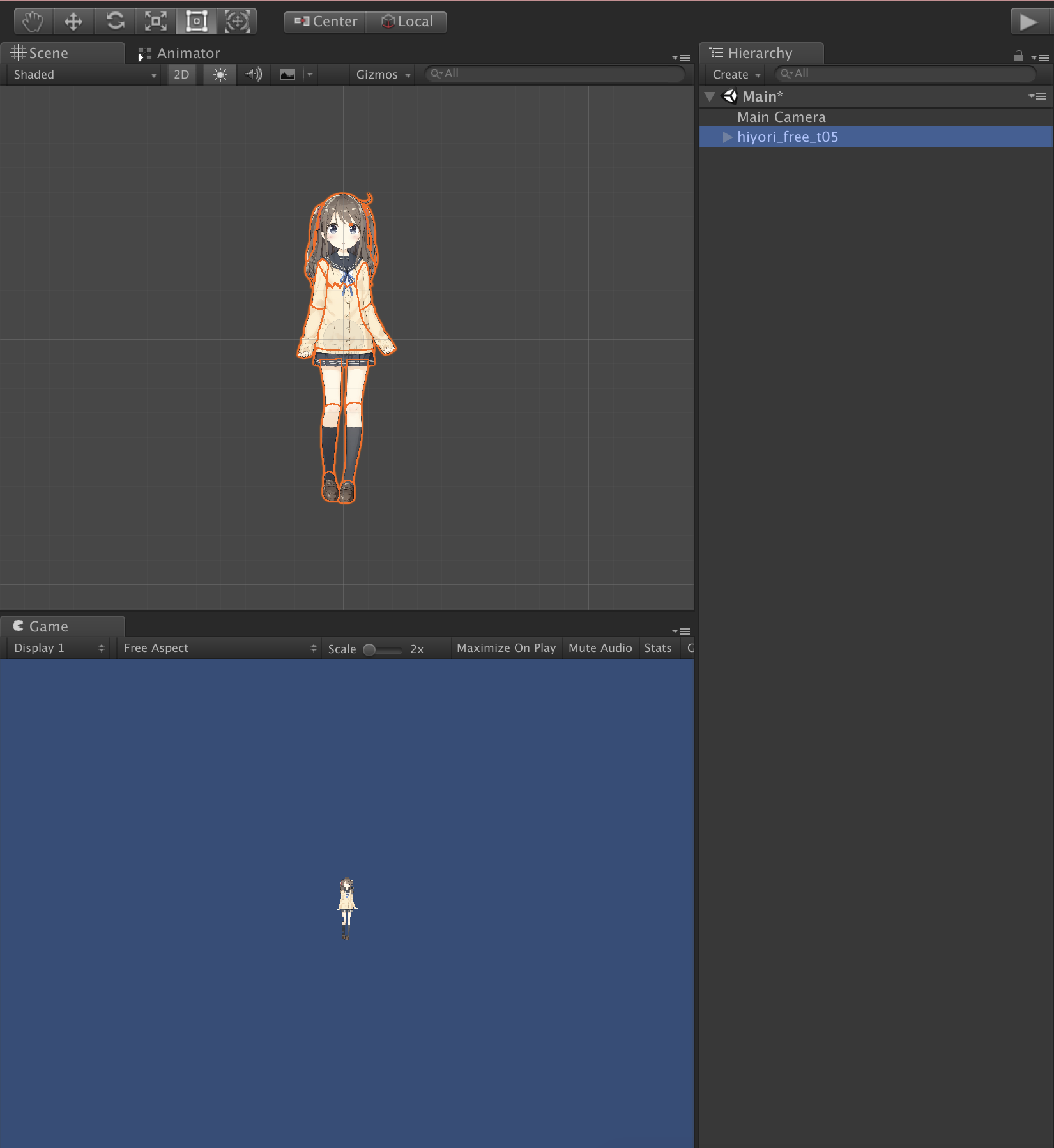The height and width of the screenshot is (1148, 1054).
Task: Click the Animator tab icon
Action: point(144,54)
